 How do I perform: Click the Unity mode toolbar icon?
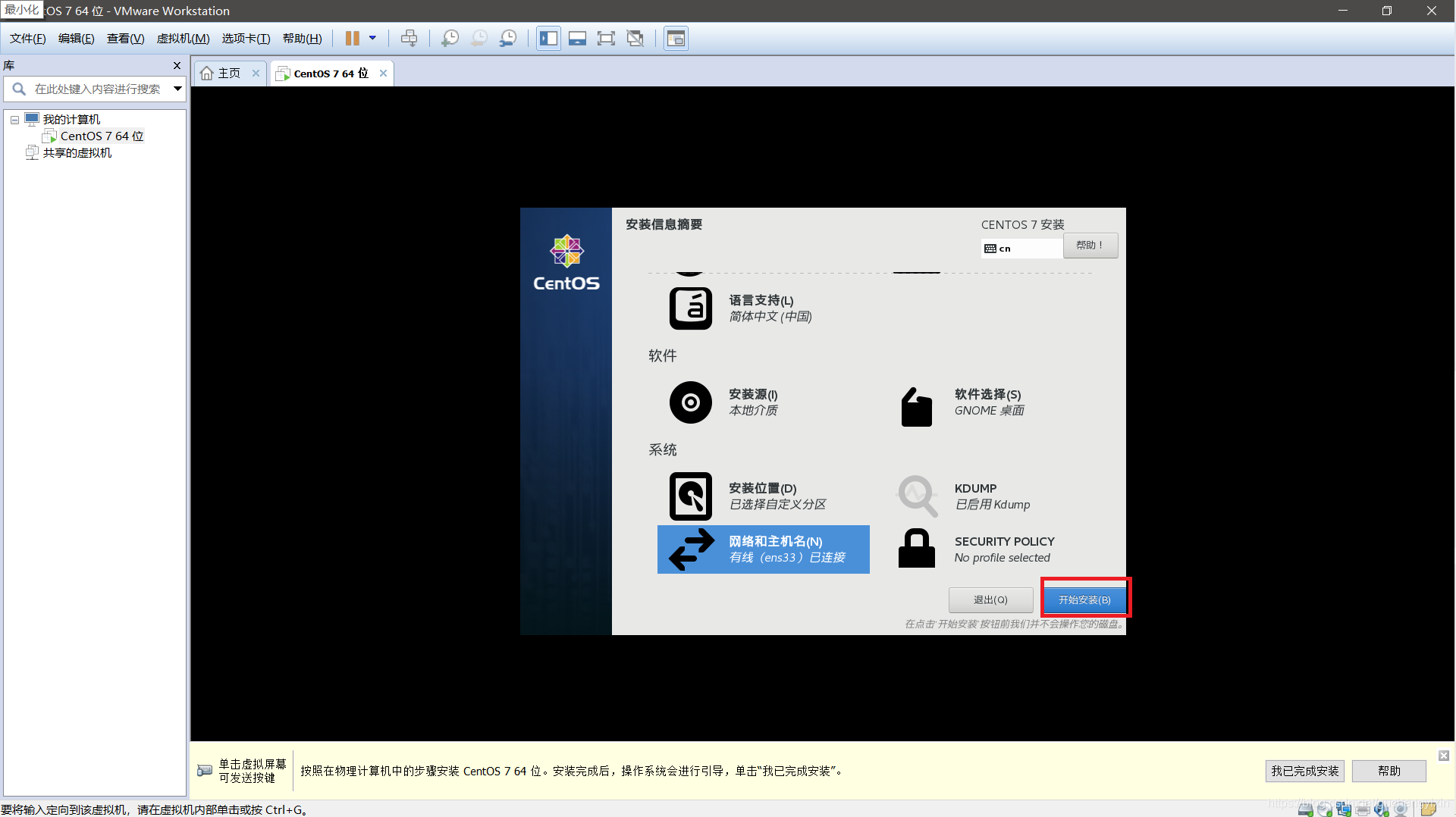click(635, 38)
